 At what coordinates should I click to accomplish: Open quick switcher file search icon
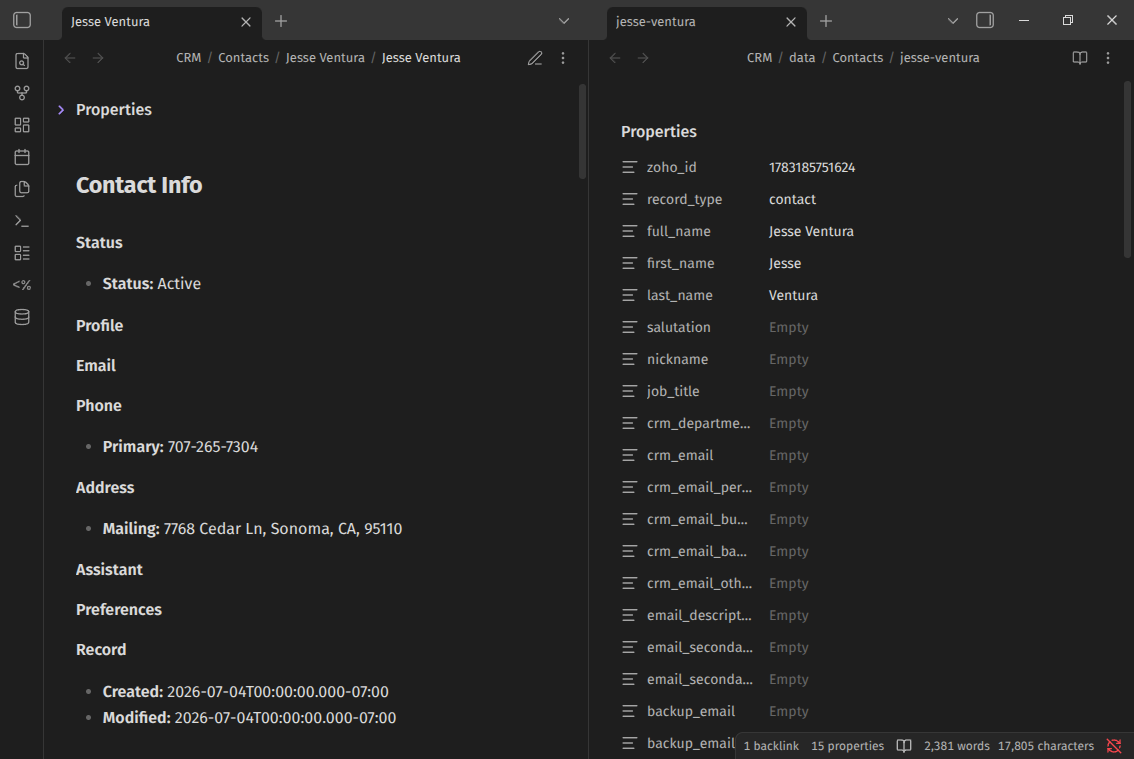(22, 62)
